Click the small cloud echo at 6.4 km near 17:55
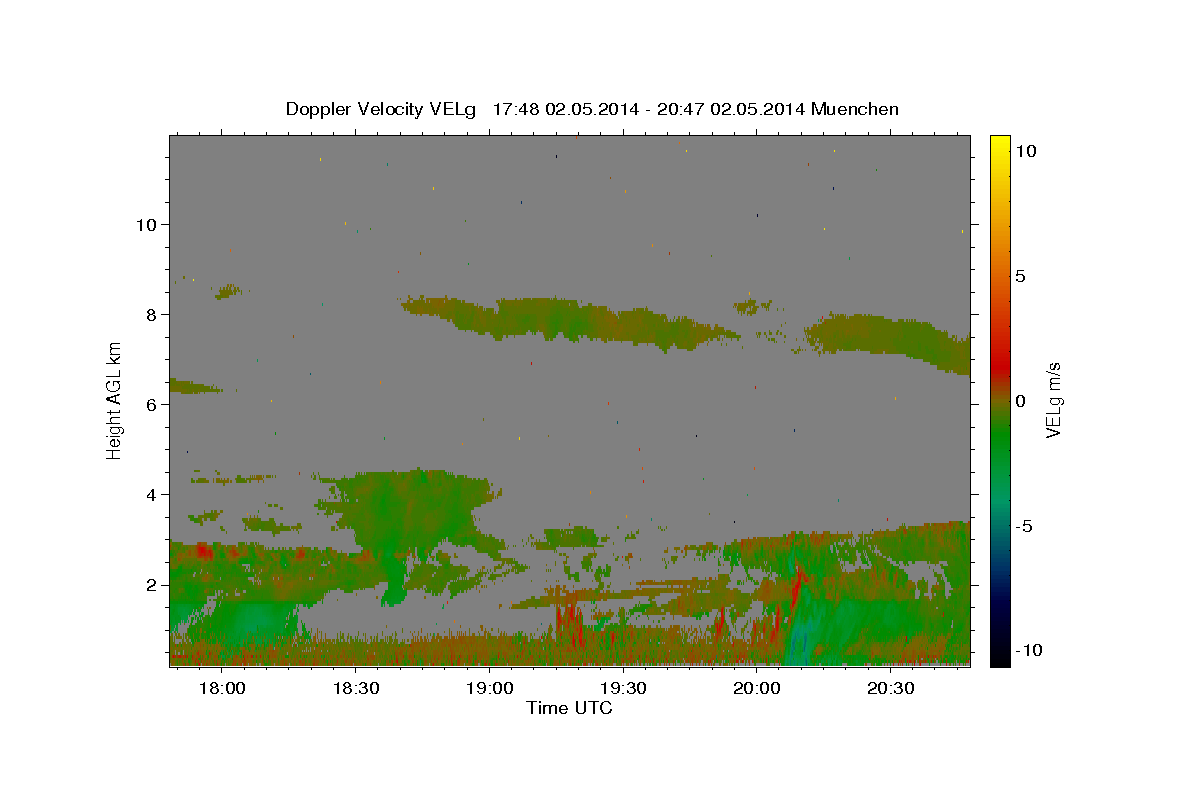This screenshot has height=800, width=1200. click(195, 386)
